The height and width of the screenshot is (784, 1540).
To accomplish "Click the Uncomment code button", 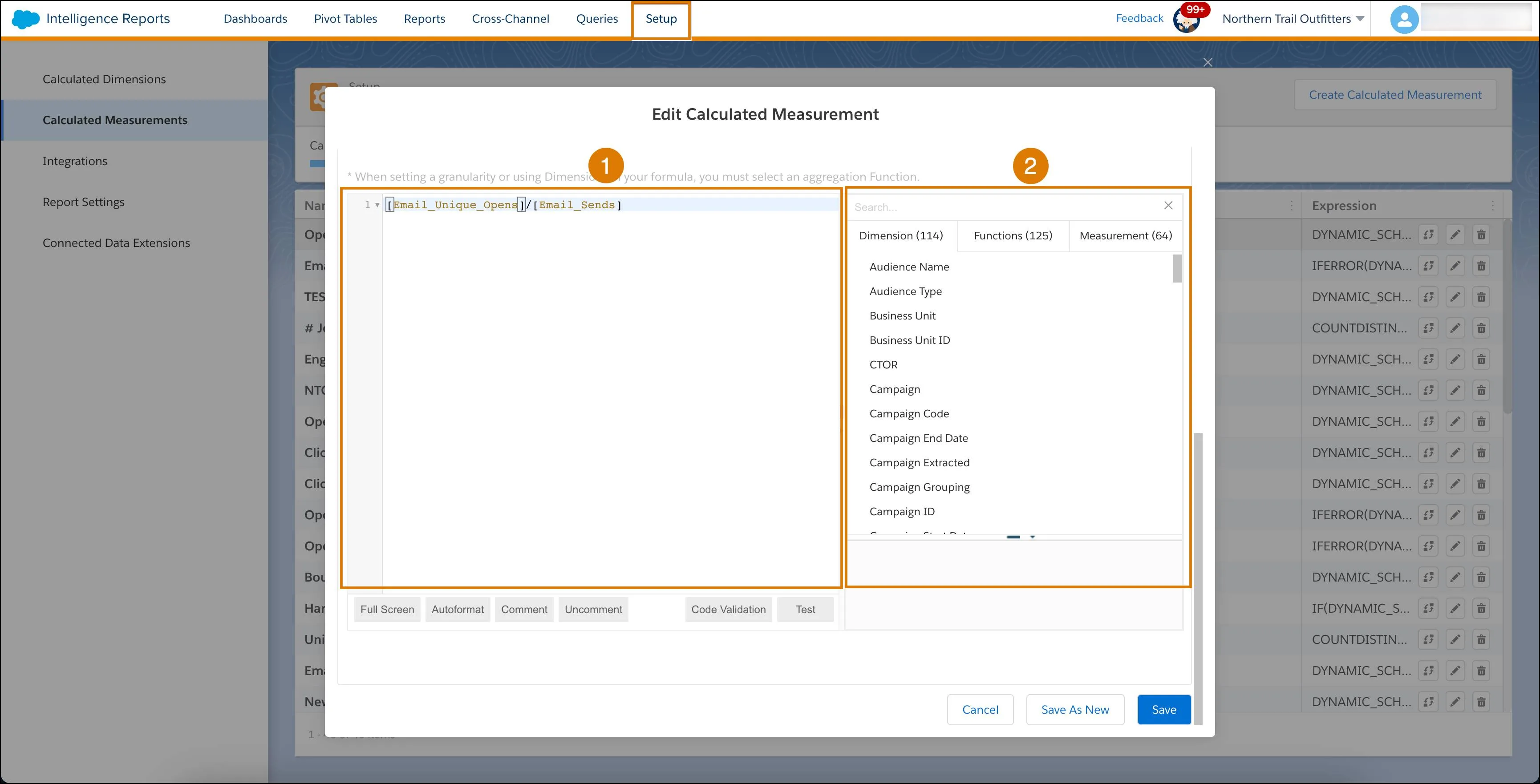I will (593, 609).
